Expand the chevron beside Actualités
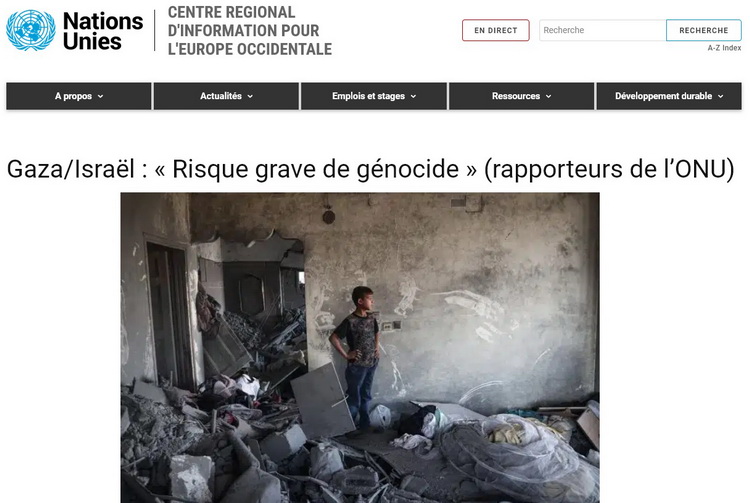The width and height of the screenshot is (750, 503). point(250,97)
